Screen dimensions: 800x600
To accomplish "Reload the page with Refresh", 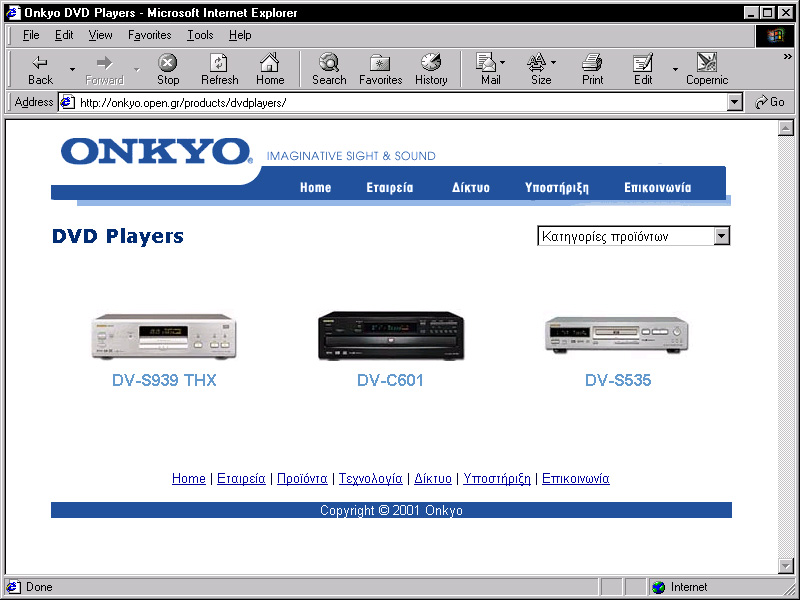I will point(219,69).
